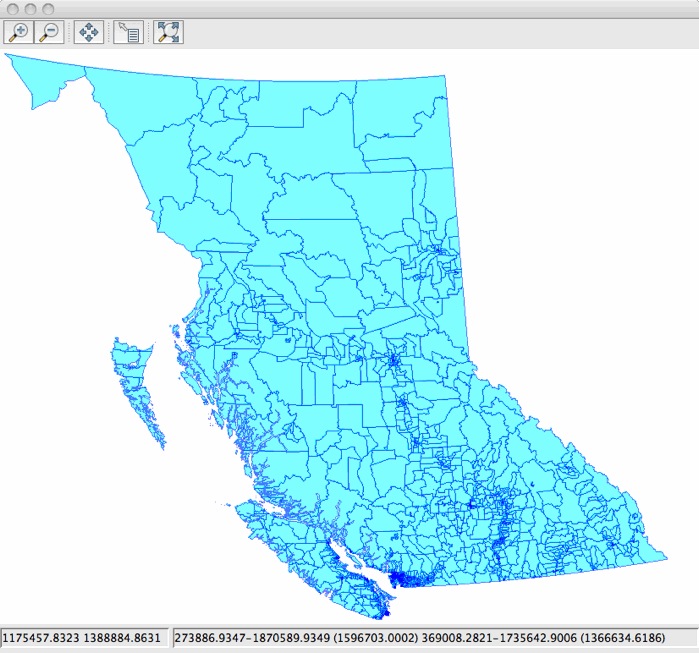Select the Zoom Out tool

pyautogui.click(x=49, y=32)
